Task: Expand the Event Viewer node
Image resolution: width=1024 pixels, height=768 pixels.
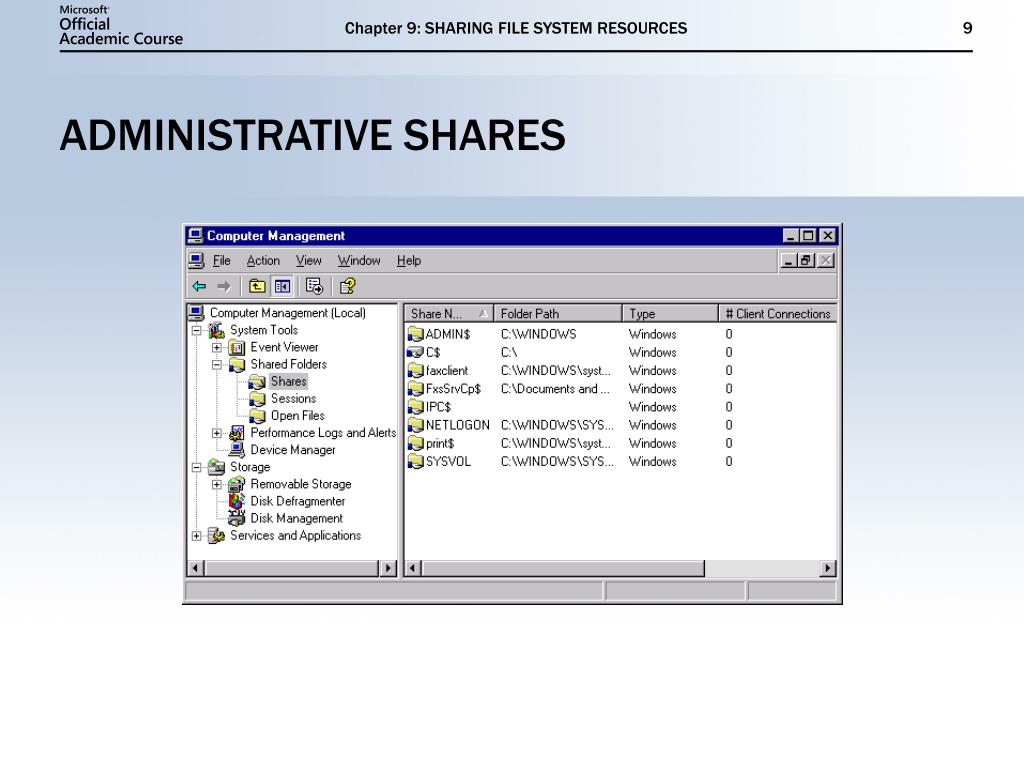Action: click(217, 347)
